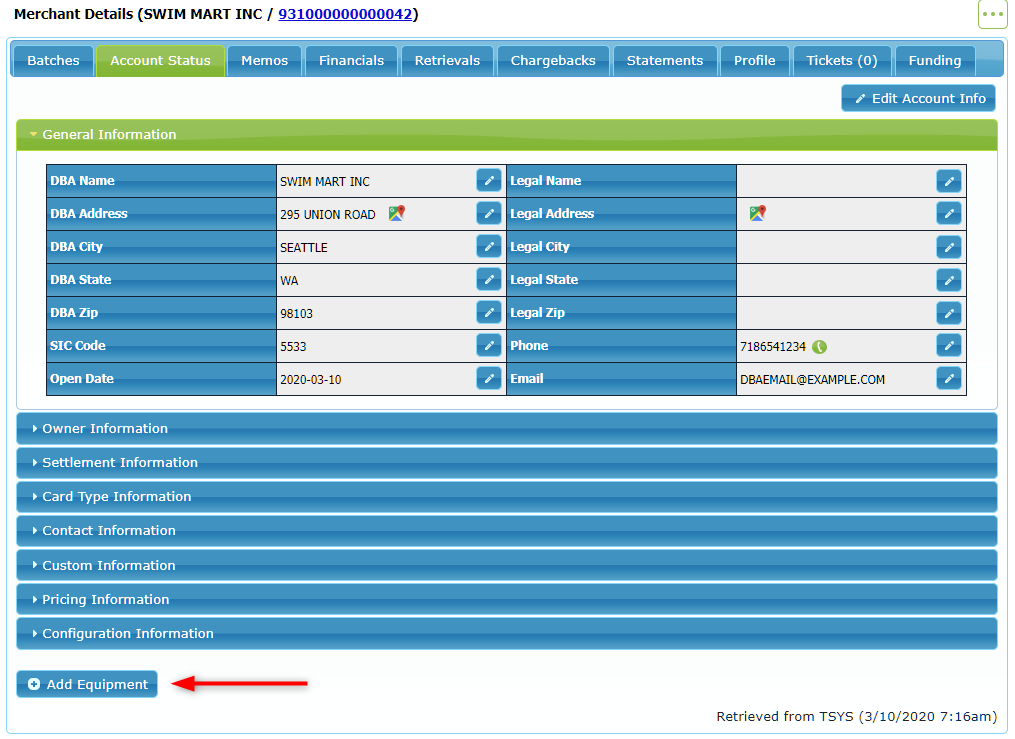Viewport: 1015px width, 739px height.
Task: Expand the Owner Information section
Action: coord(506,428)
